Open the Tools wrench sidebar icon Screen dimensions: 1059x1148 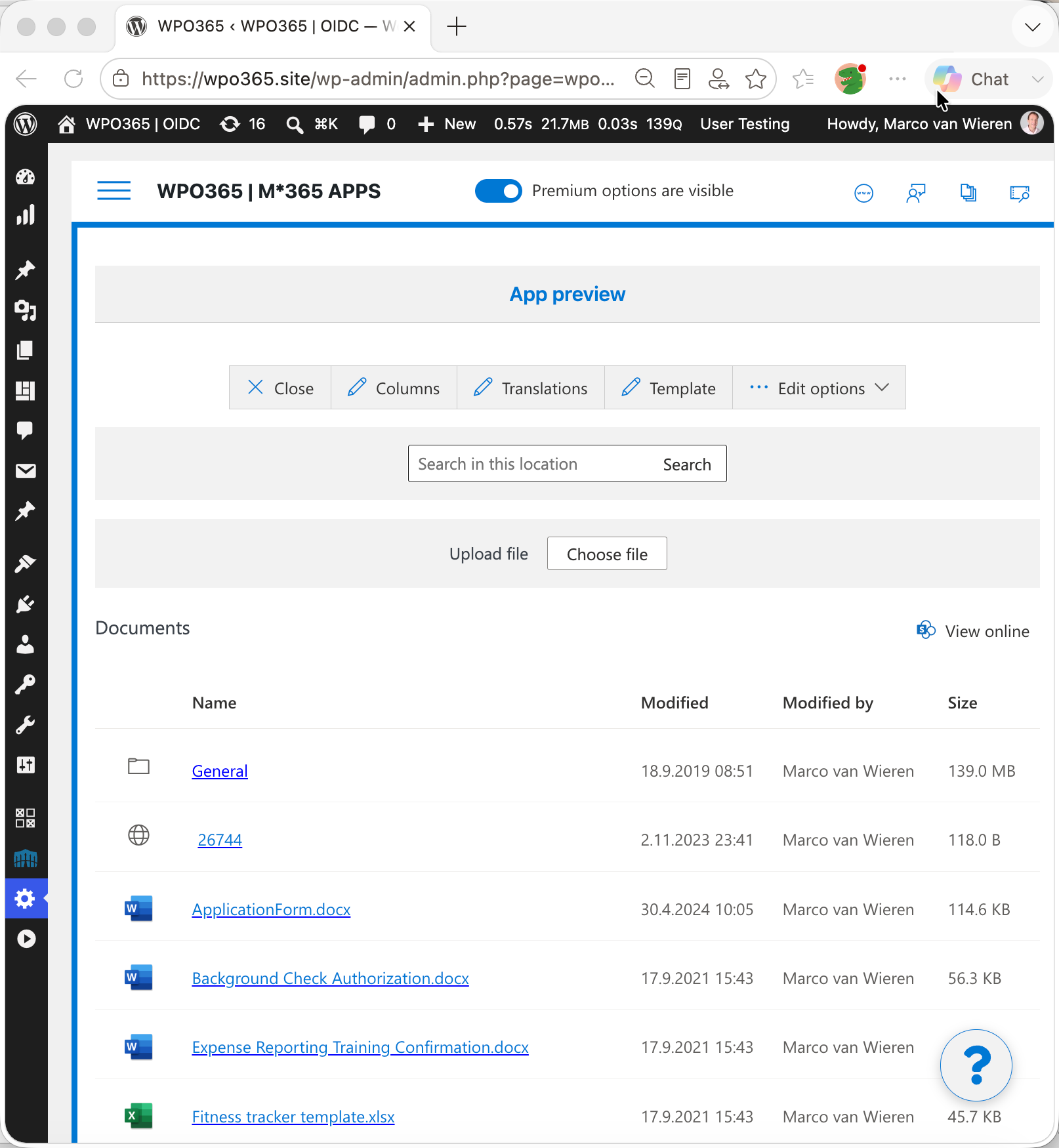pos(26,725)
